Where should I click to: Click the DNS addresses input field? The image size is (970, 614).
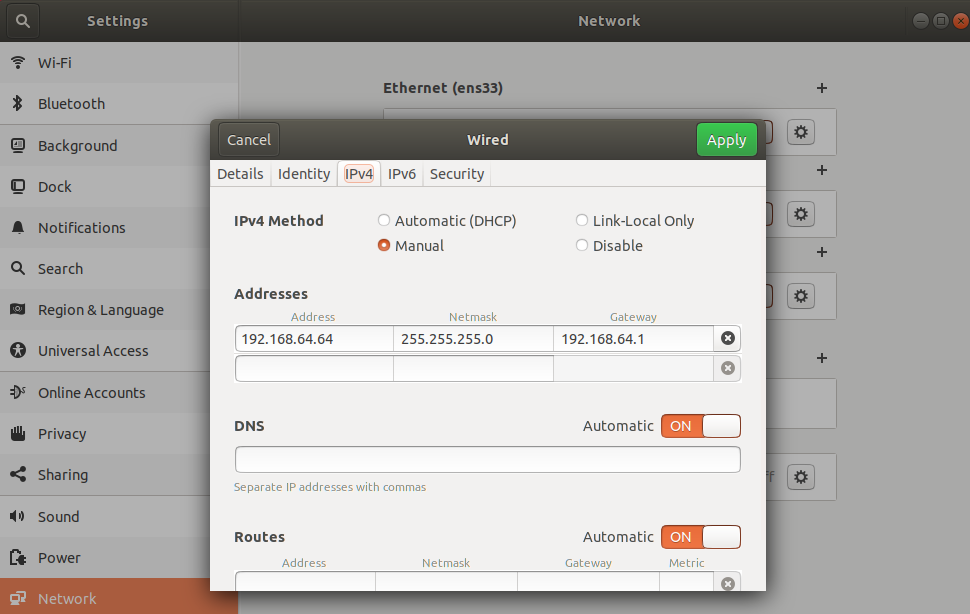[x=487, y=459]
